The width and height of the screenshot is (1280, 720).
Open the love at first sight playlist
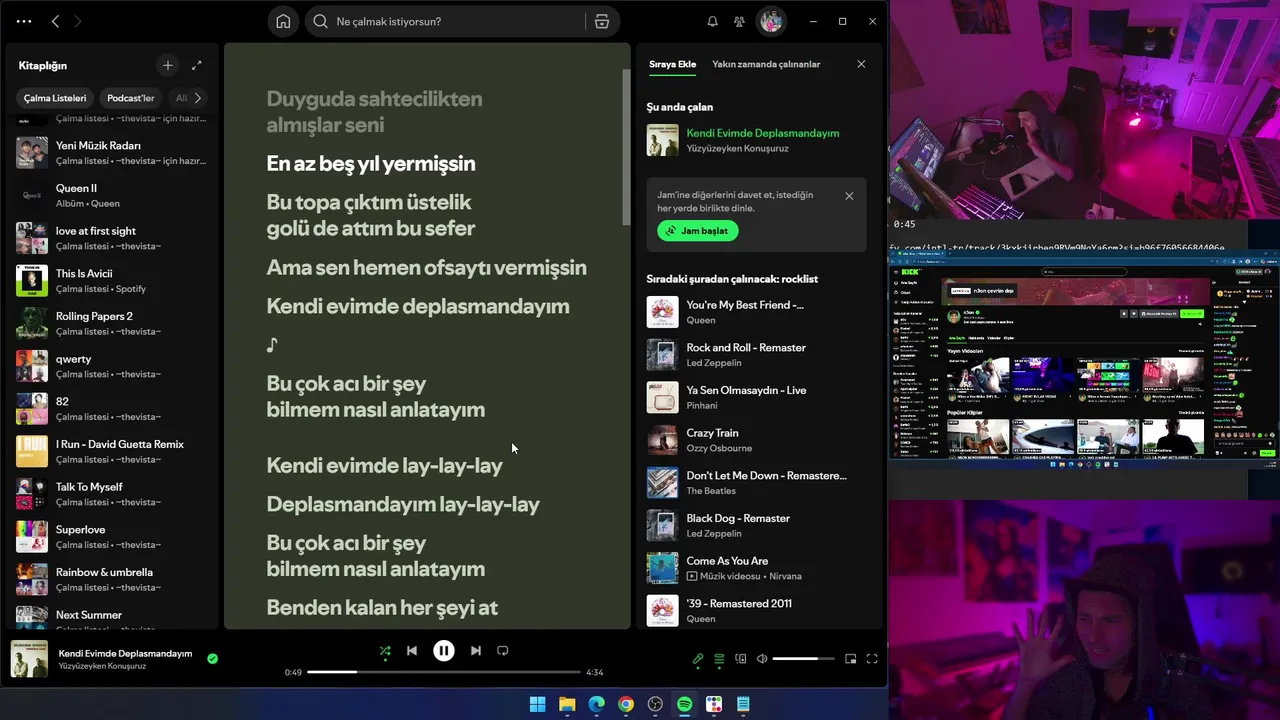[112, 238]
